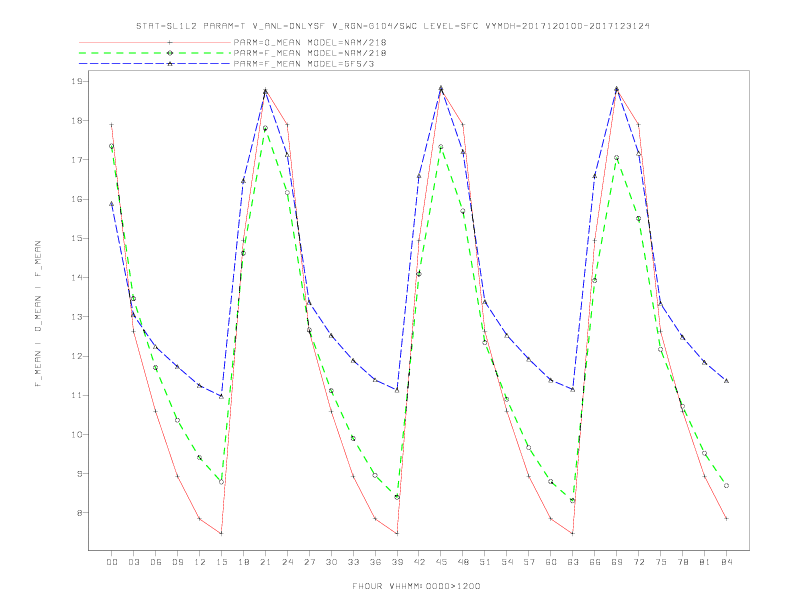Image resolution: width=792 pixels, height=612 pixels.
Task: Click x-axis tick label 18
Action: point(243,562)
